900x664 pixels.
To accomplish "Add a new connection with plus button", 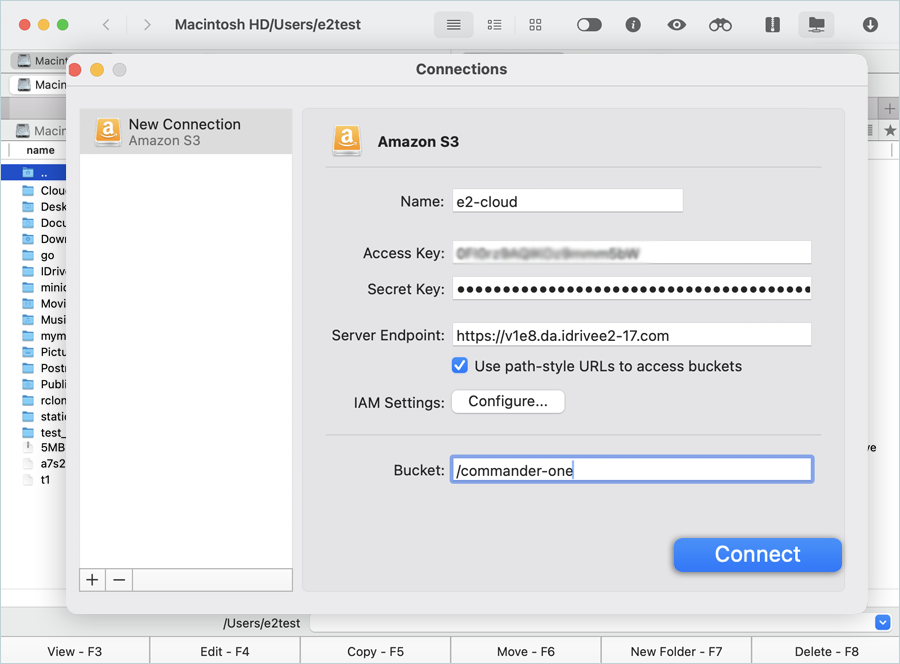I will [92, 580].
